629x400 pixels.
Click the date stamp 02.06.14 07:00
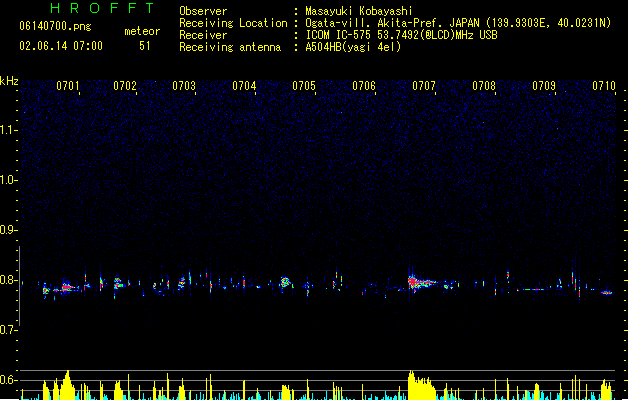61,46
